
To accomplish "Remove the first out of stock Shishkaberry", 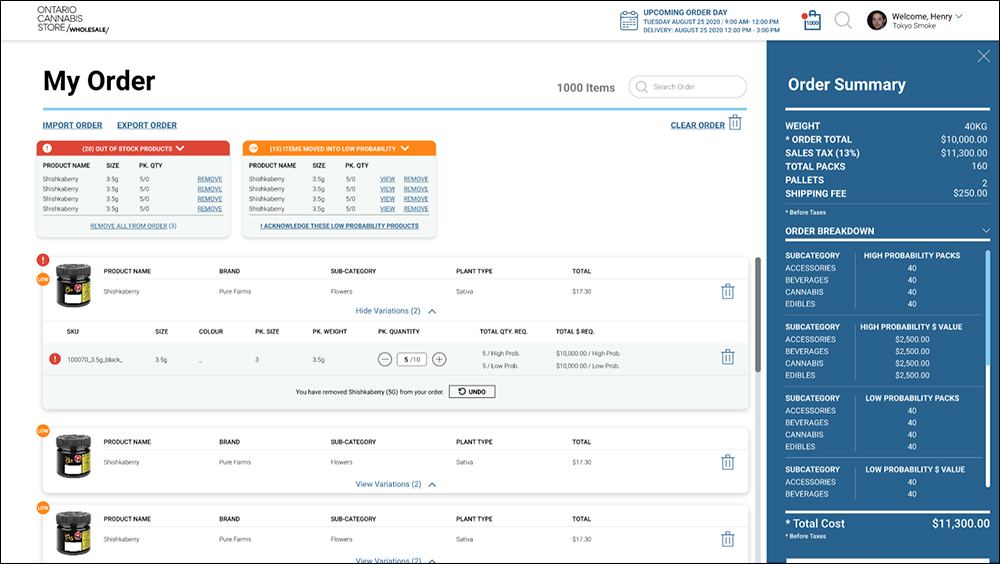I will pos(210,179).
